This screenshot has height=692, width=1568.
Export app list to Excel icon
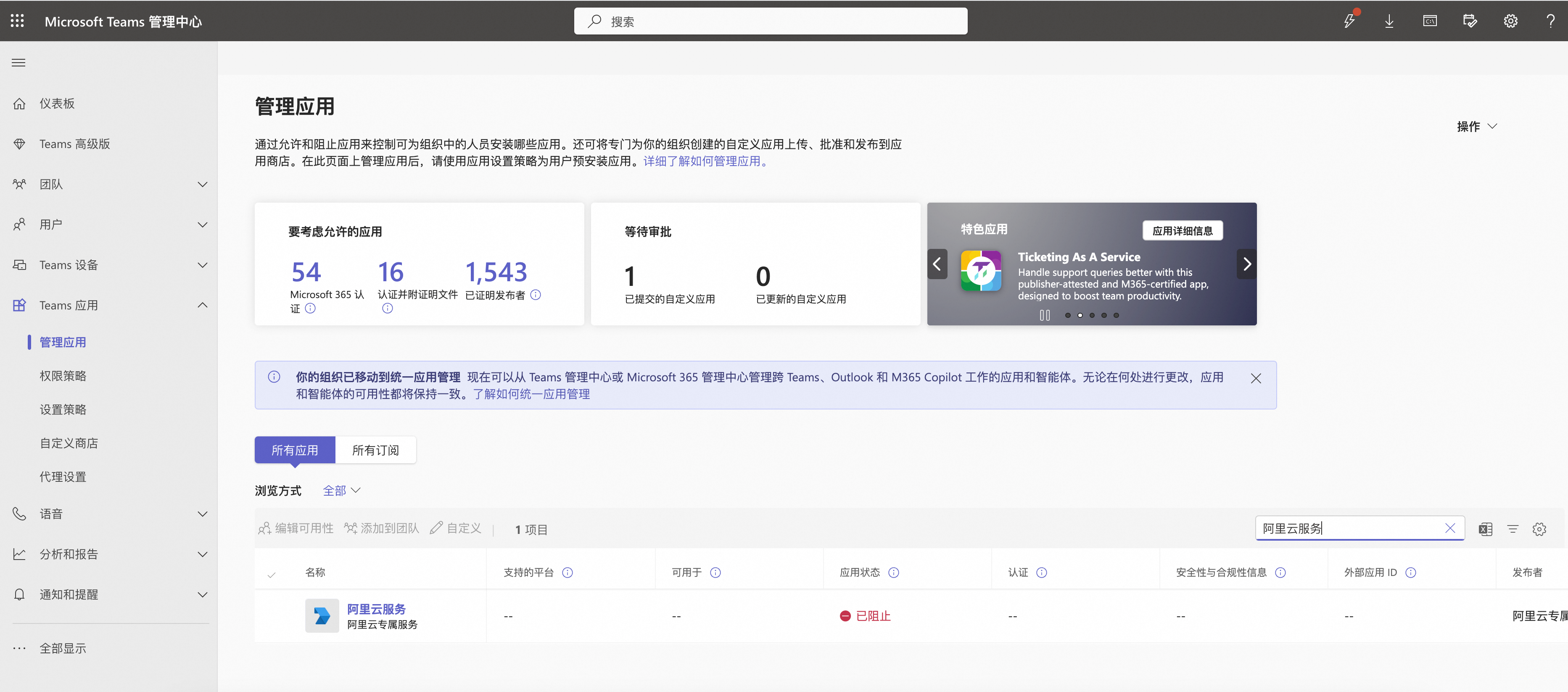pos(1485,529)
